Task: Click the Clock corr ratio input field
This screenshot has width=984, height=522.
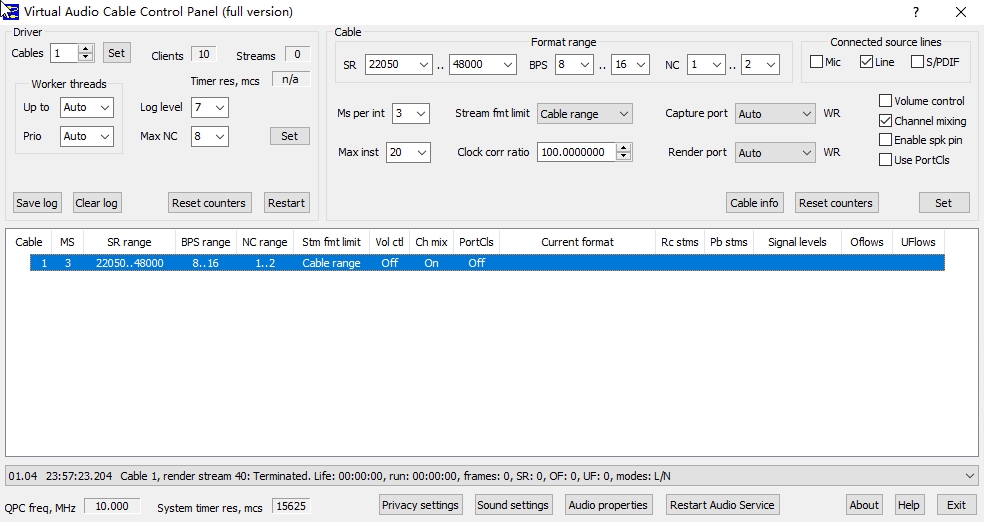Action: click(x=575, y=153)
